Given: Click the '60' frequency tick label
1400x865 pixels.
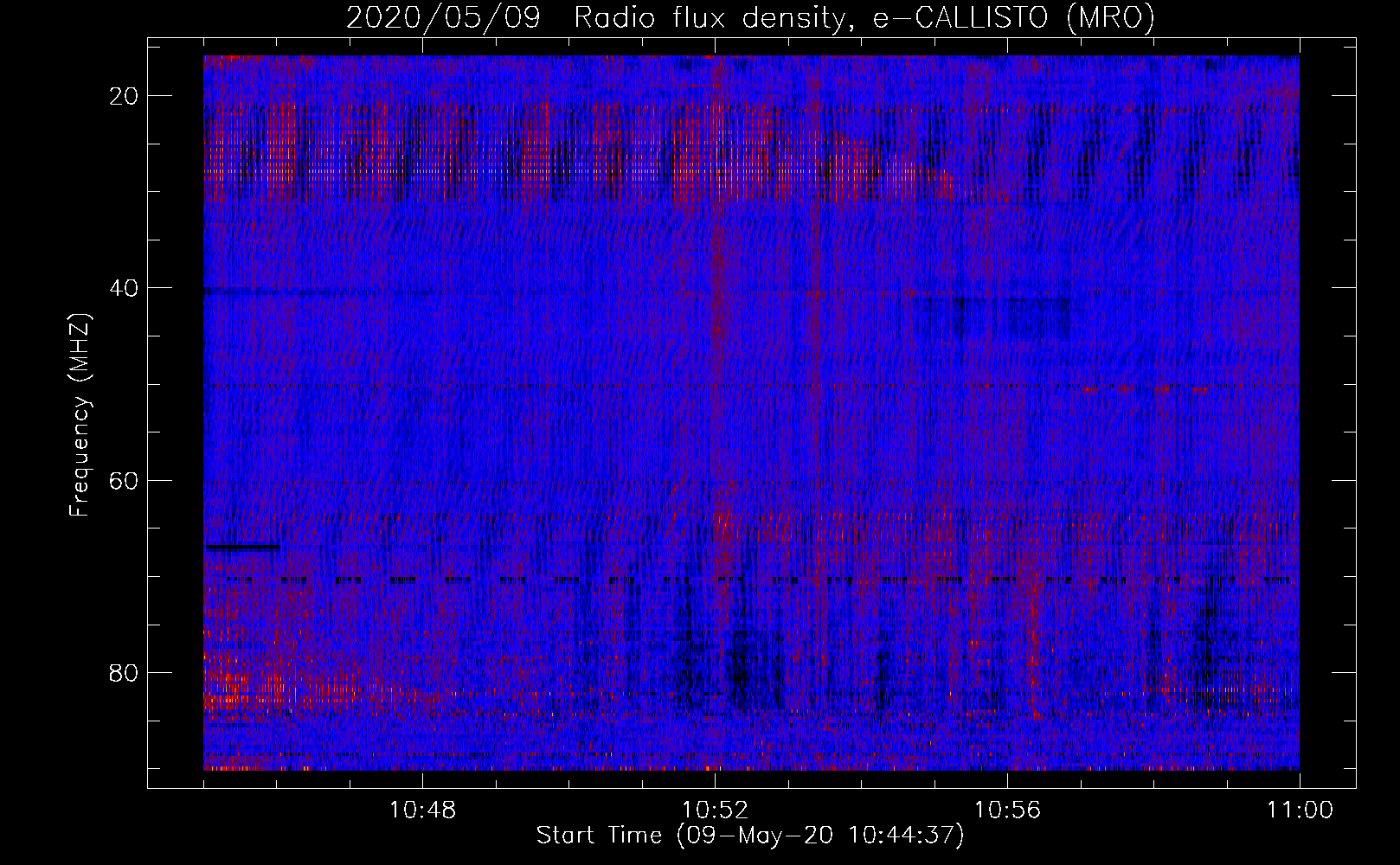Looking at the screenshot, I should [x=125, y=480].
